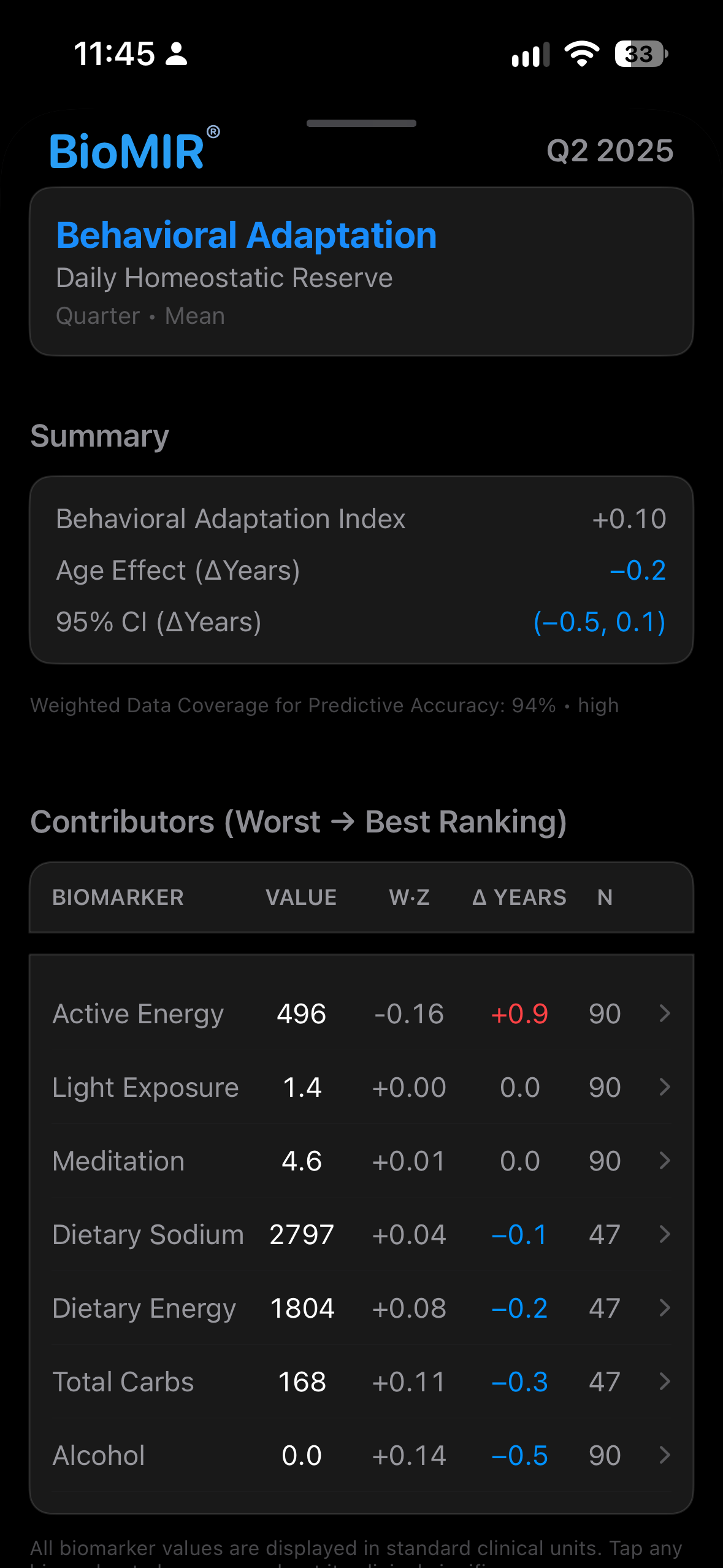Select the Alcohol biomarker name
Image resolution: width=723 pixels, height=1568 pixels.
click(x=99, y=1455)
